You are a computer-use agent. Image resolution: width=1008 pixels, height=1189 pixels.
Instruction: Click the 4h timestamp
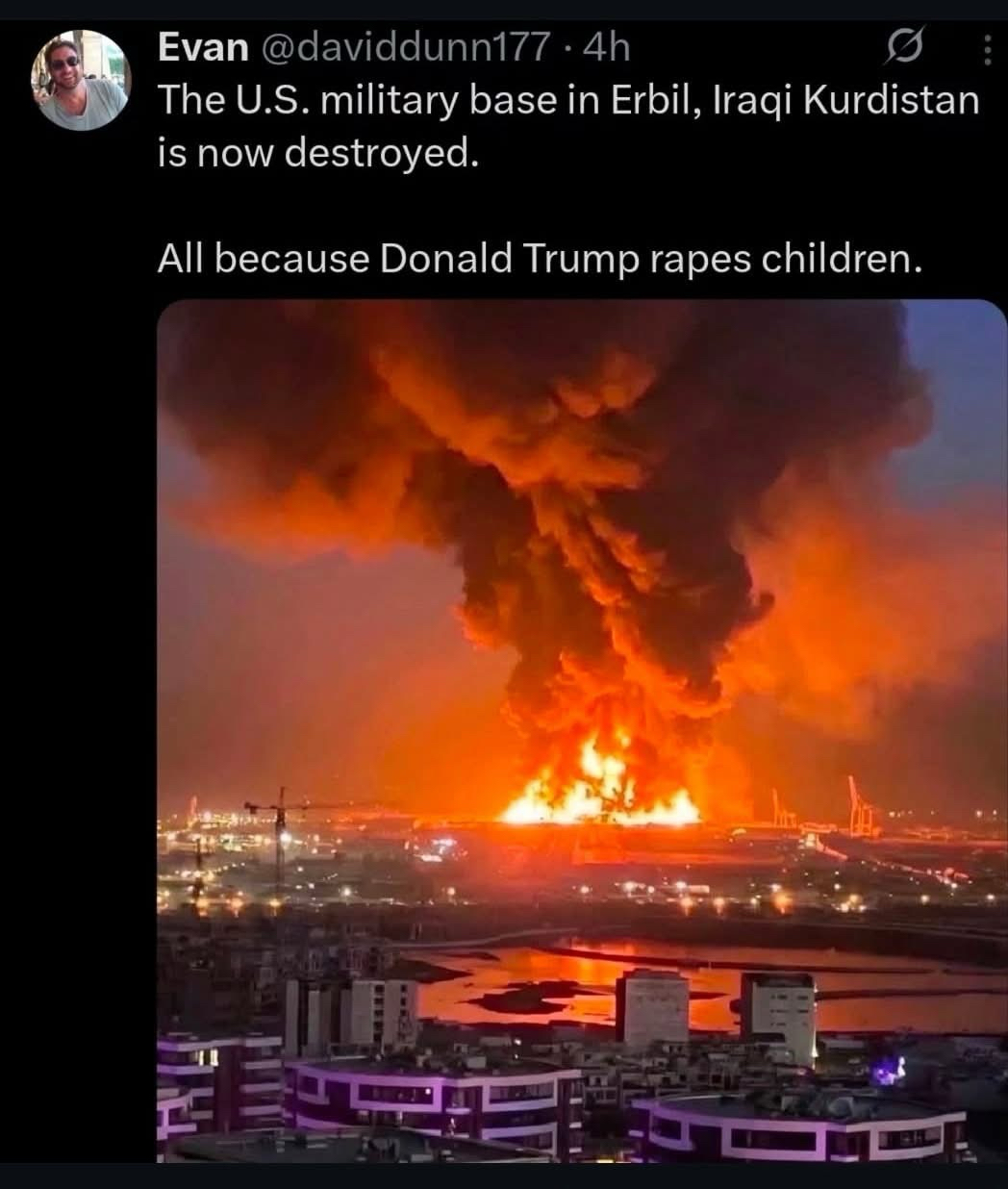(x=606, y=46)
